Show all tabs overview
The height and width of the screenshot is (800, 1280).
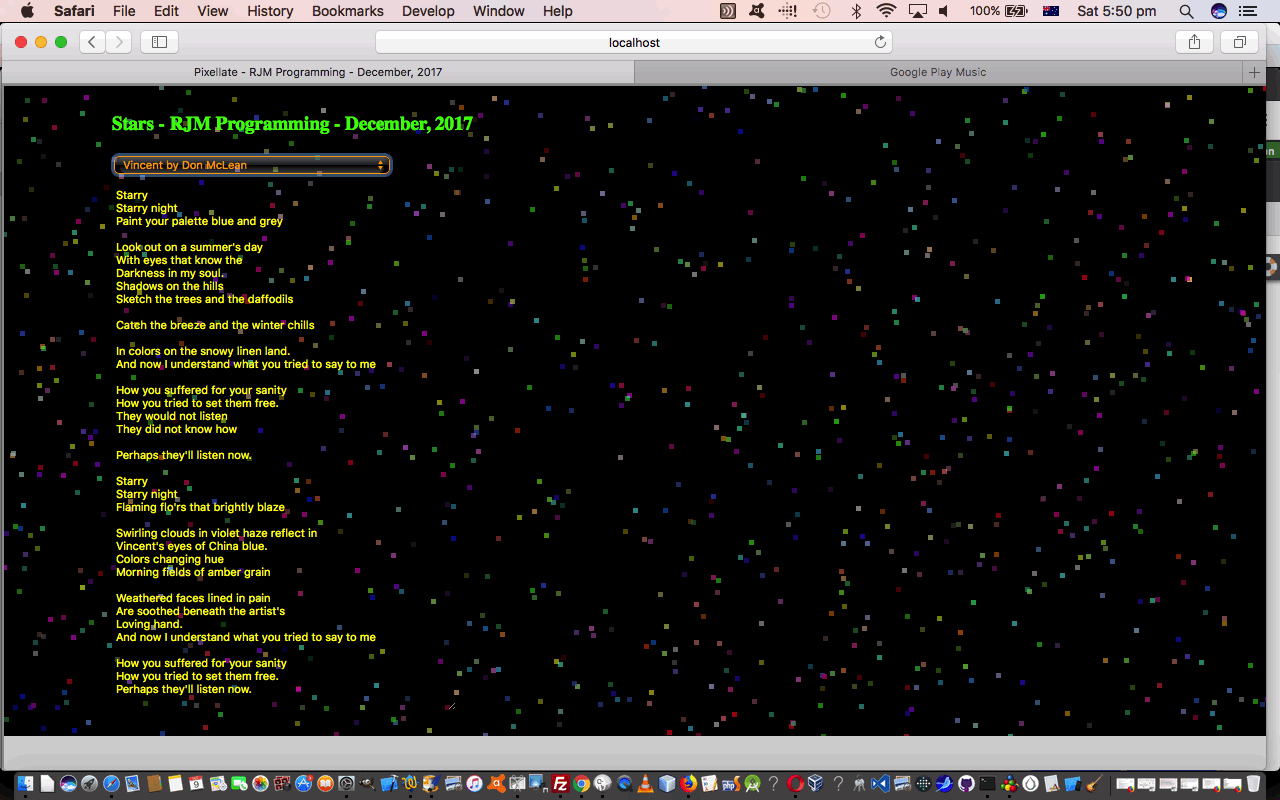coord(1240,42)
